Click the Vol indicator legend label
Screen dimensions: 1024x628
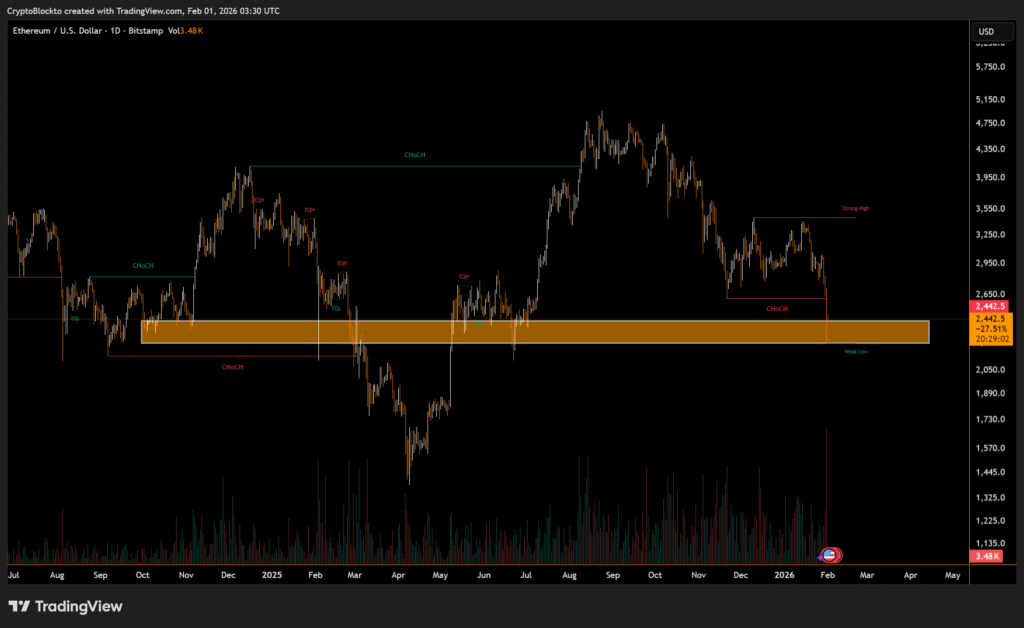[173, 32]
